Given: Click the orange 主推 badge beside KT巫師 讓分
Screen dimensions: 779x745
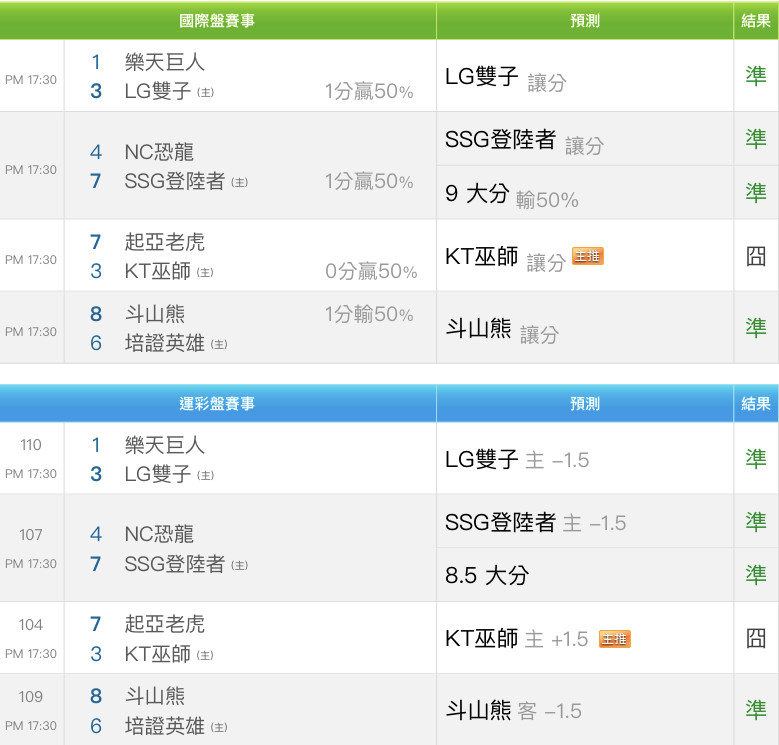Looking at the screenshot, I should click(x=588, y=256).
